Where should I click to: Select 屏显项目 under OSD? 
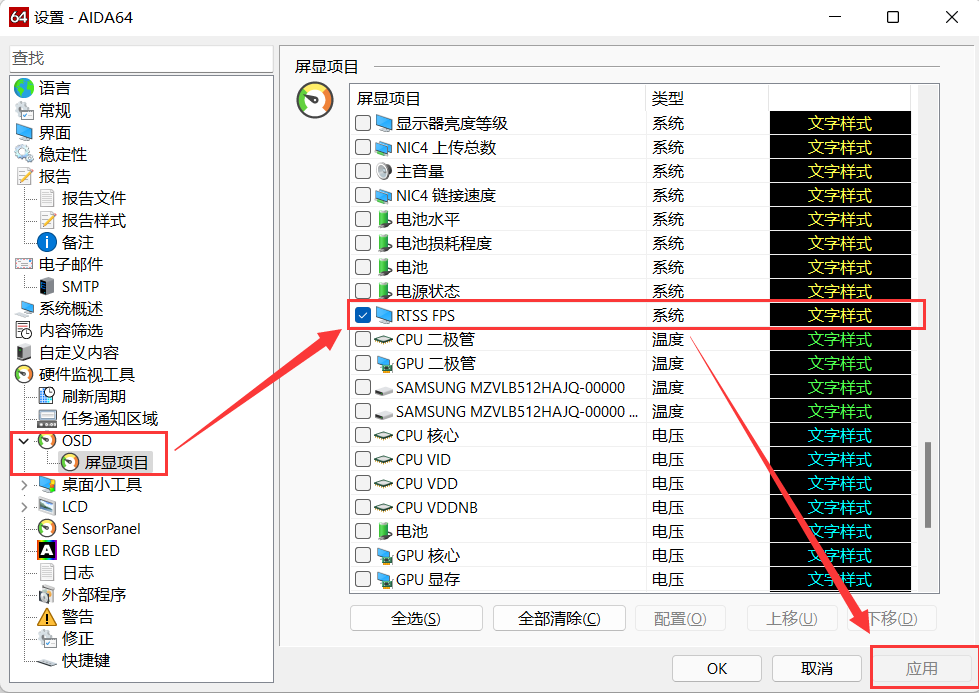tap(116, 463)
